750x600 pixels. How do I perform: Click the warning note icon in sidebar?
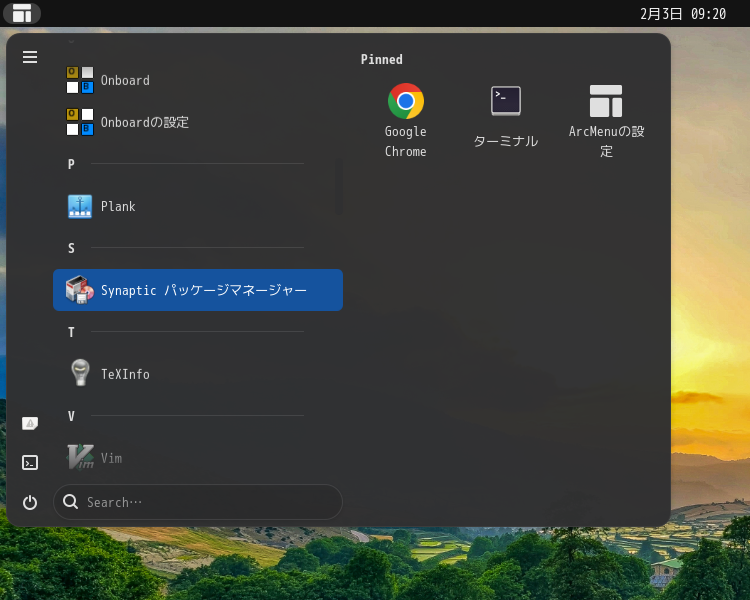[x=30, y=423]
